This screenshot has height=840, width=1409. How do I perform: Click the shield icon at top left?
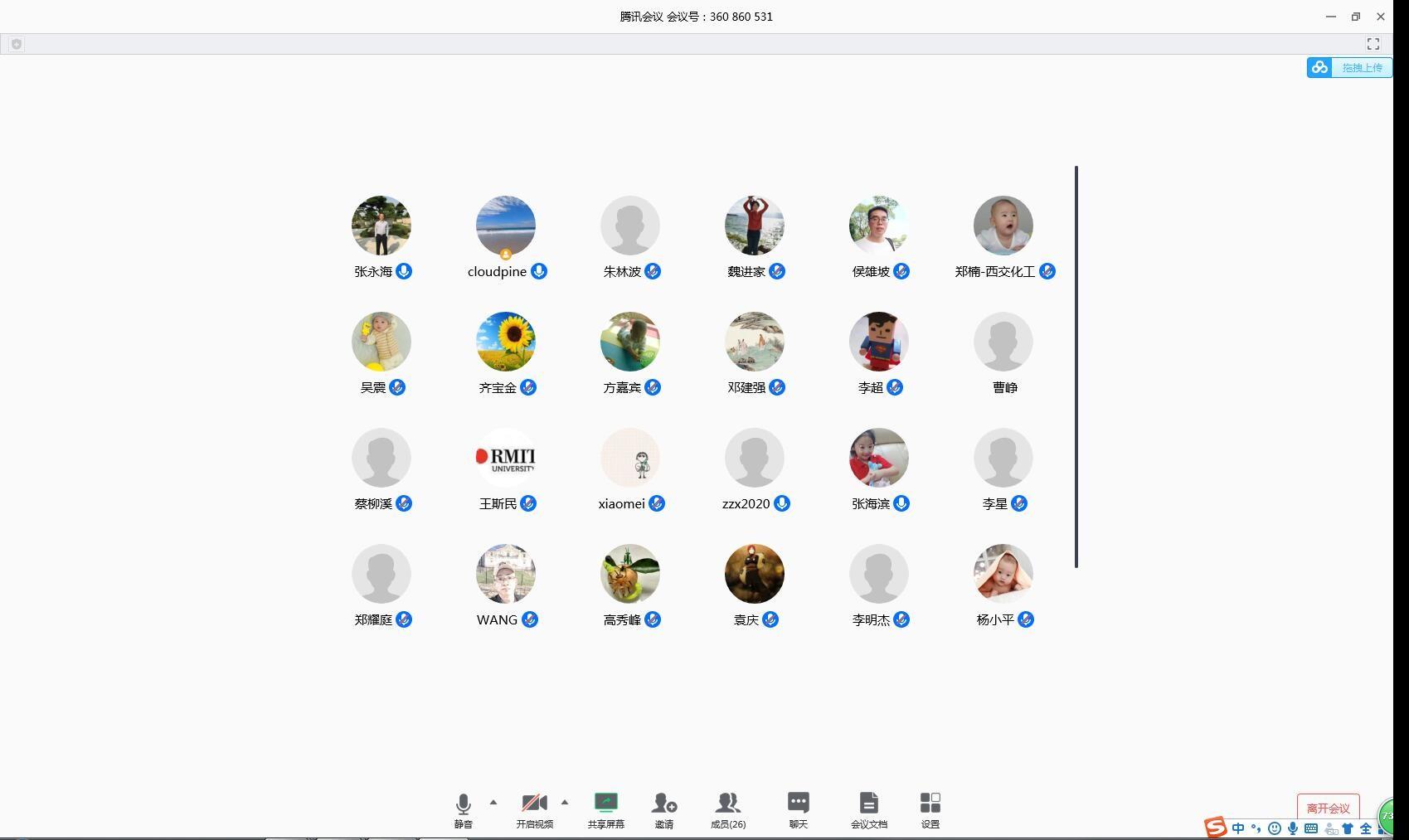click(17, 44)
